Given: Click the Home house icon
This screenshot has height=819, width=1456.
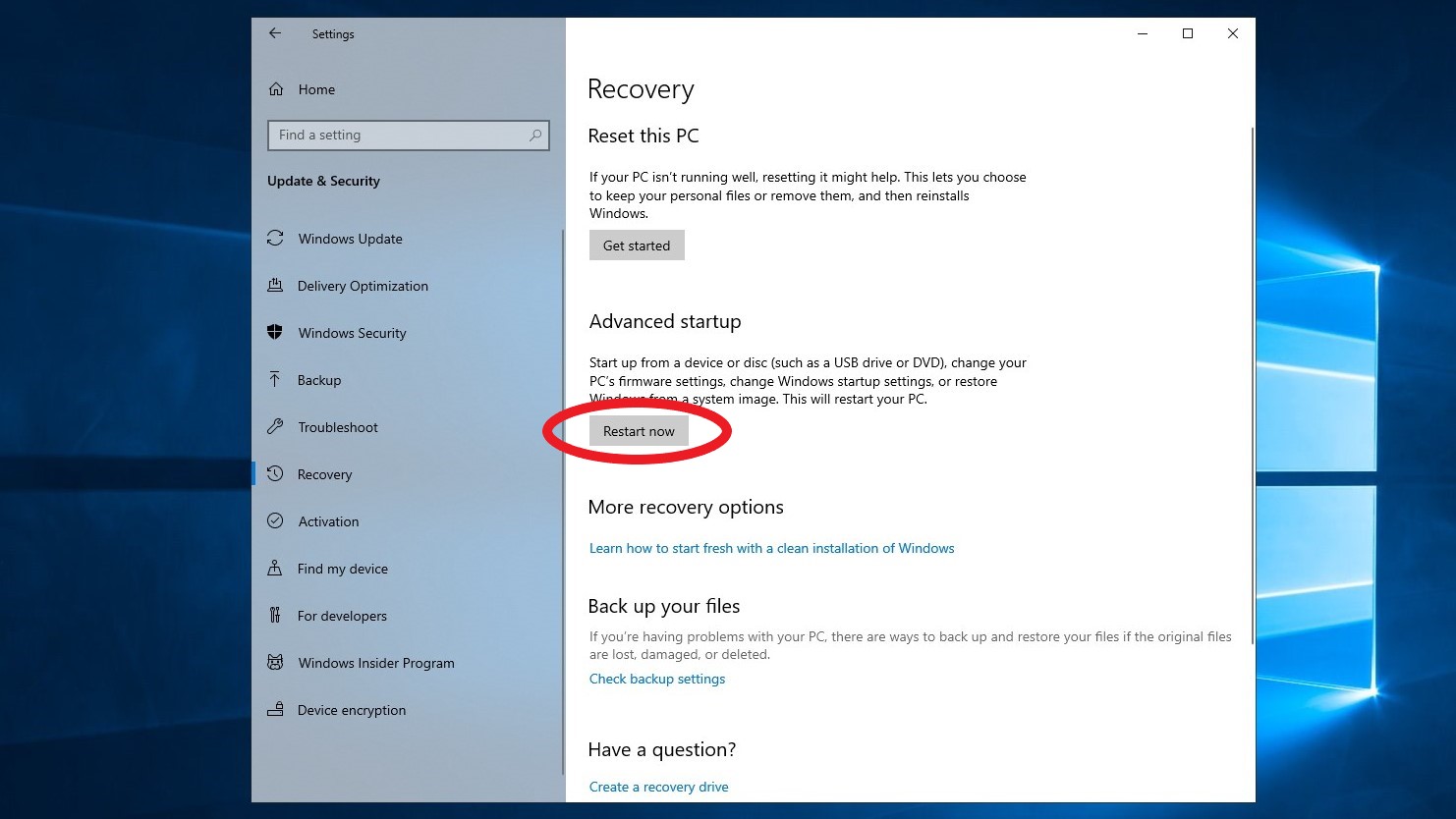Looking at the screenshot, I should (x=276, y=89).
